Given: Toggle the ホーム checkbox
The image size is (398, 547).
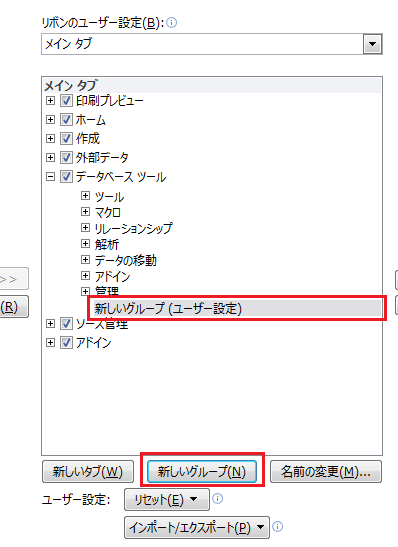Looking at the screenshot, I should pyautogui.click(x=66, y=119).
